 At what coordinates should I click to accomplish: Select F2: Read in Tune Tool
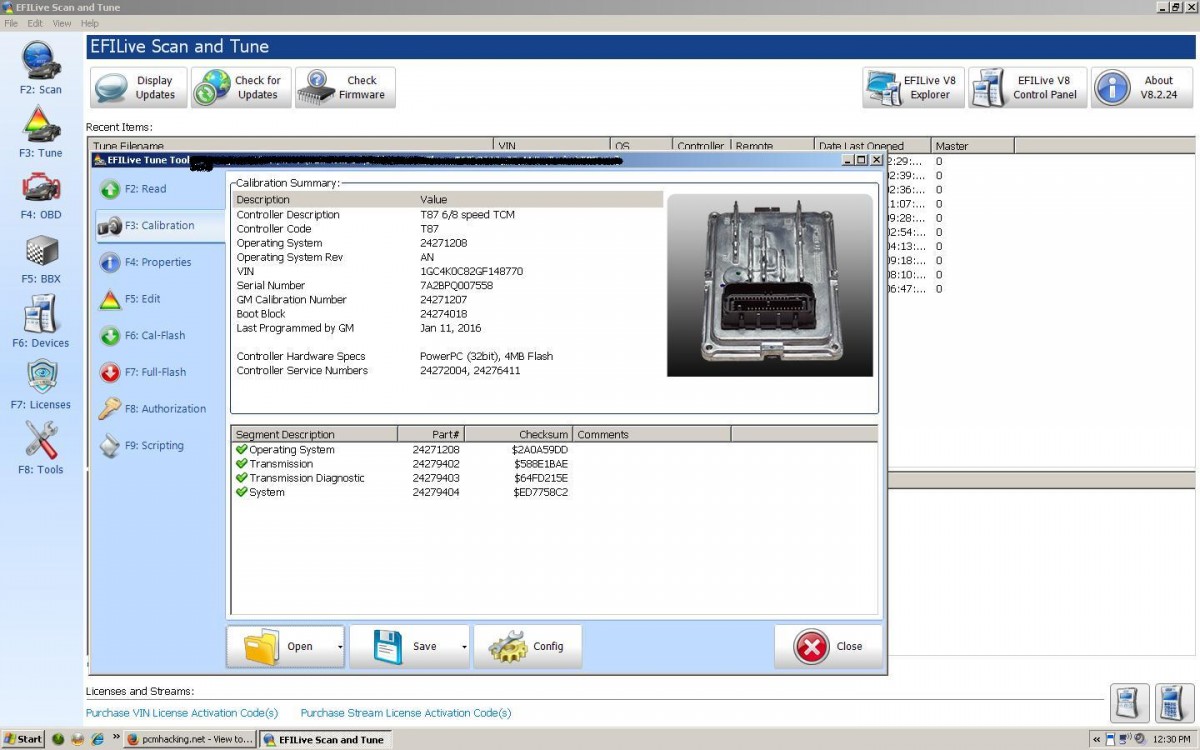160,189
